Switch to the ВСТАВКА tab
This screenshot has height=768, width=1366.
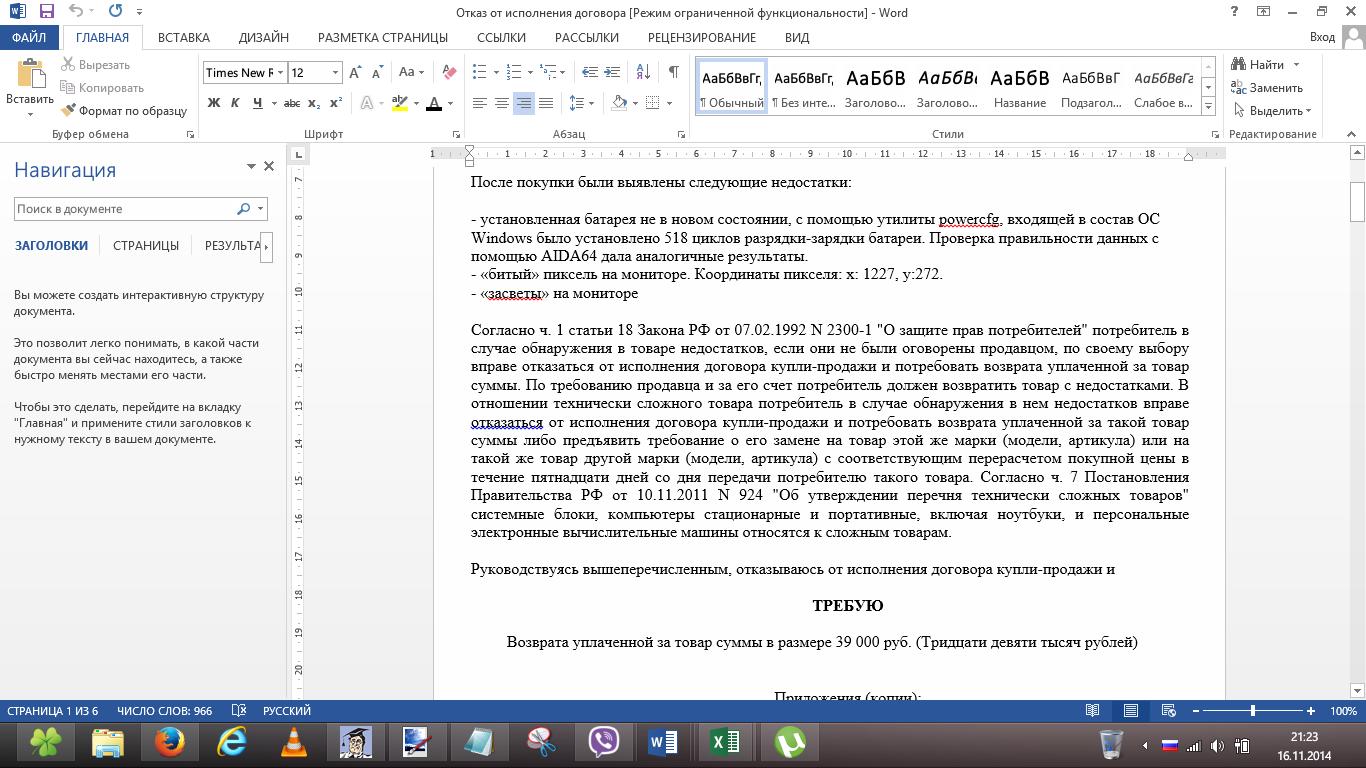pos(184,37)
